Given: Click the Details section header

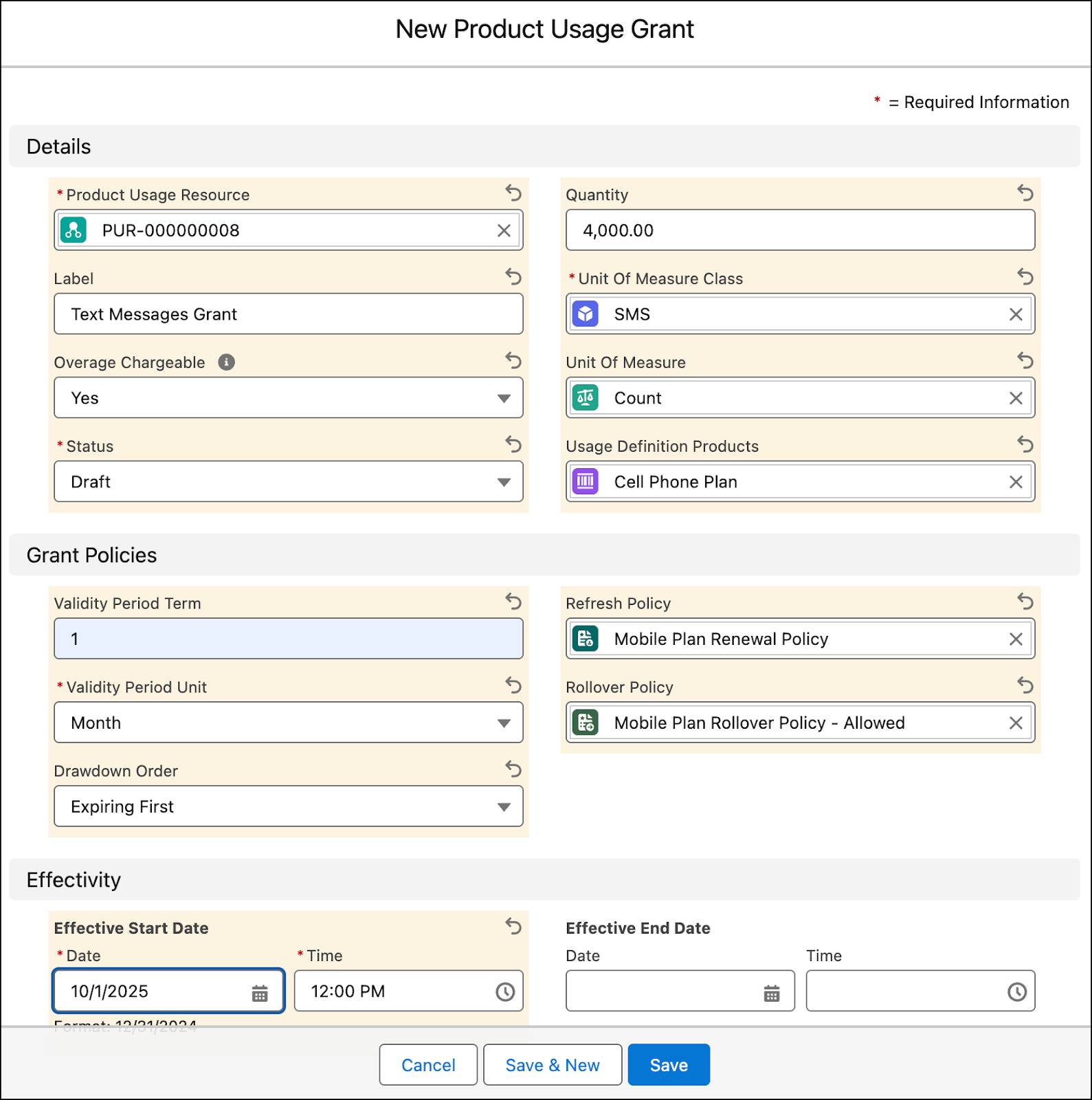Looking at the screenshot, I should (544, 146).
